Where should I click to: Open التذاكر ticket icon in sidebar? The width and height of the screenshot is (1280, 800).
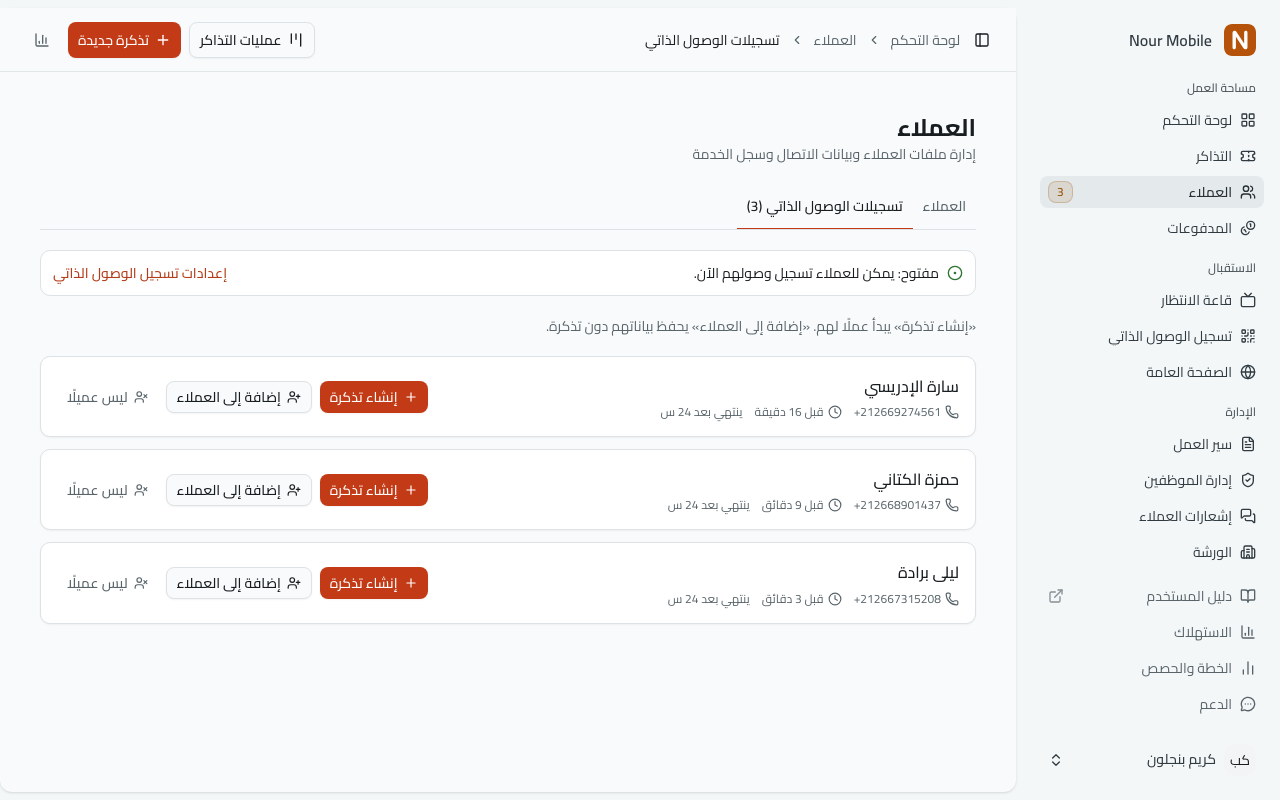tap(1248, 156)
